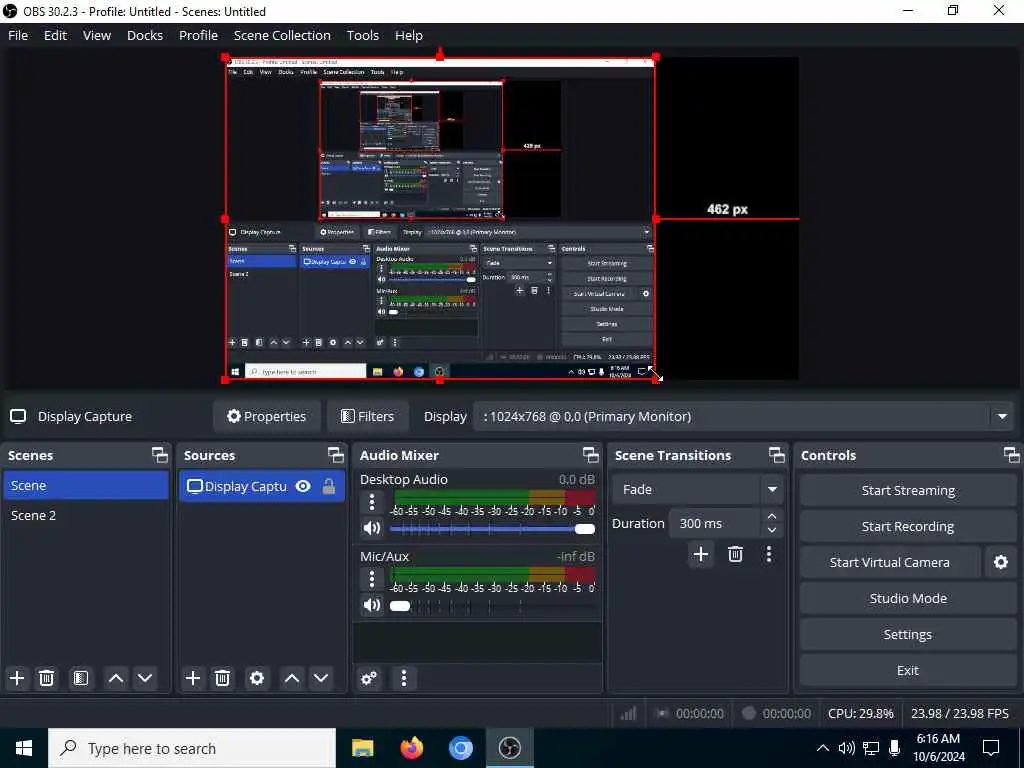1024x768 pixels.
Task: Click the Windows search box
Action: click(x=192, y=748)
